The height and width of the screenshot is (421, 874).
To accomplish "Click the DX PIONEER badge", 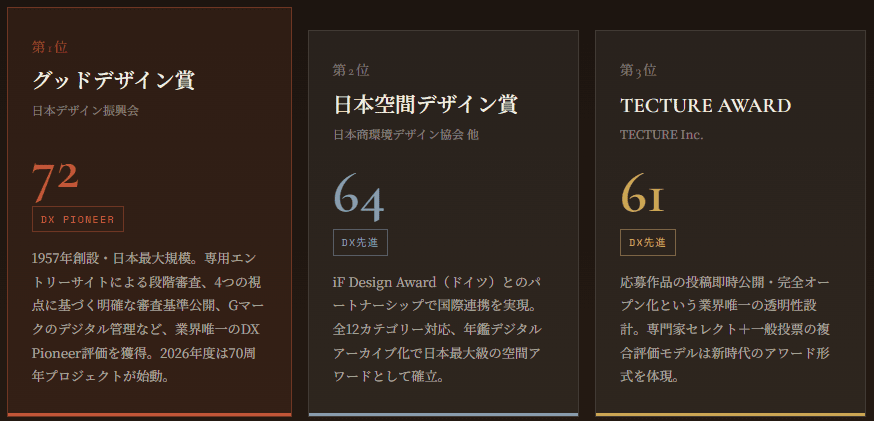I will 78,219.
